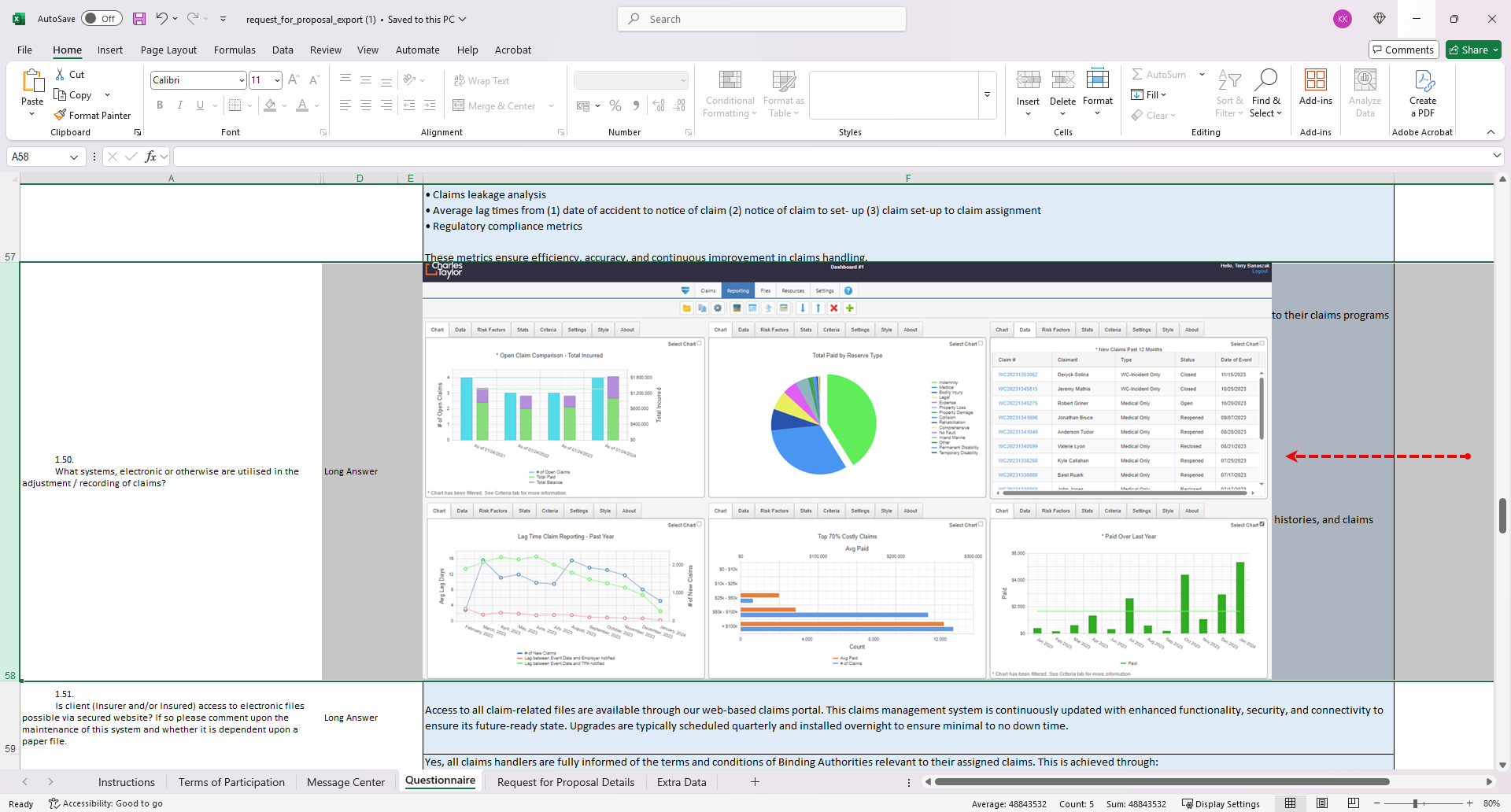The width and height of the screenshot is (1511, 812).
Task: Expand the Fill options dropdown
Action: (1165, 94)
